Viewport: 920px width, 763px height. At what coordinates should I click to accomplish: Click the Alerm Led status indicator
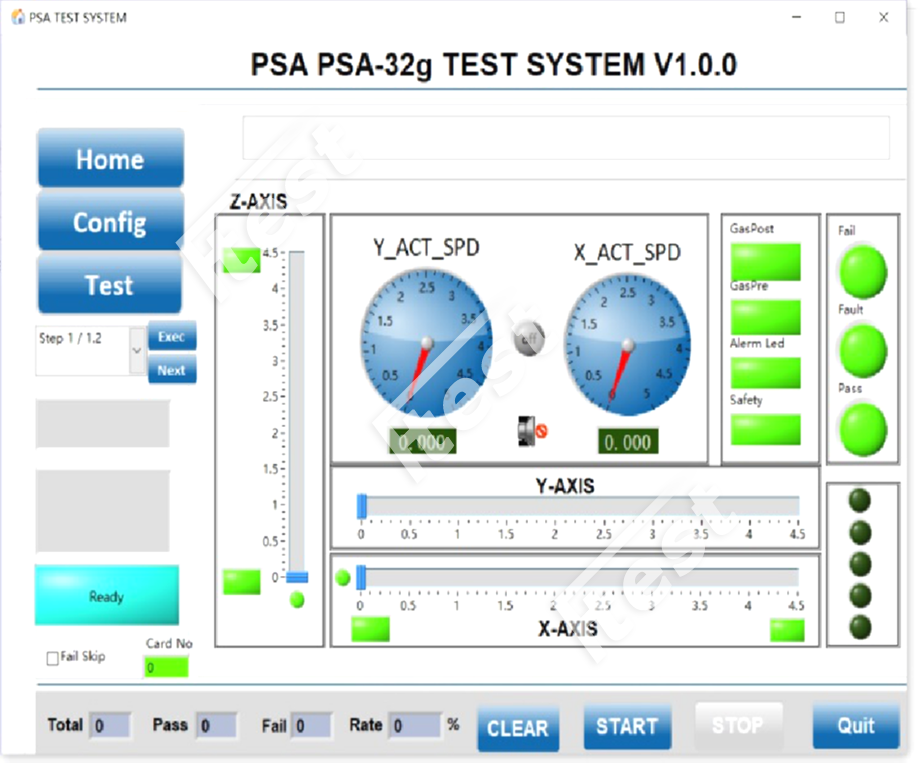click(765, 373)
